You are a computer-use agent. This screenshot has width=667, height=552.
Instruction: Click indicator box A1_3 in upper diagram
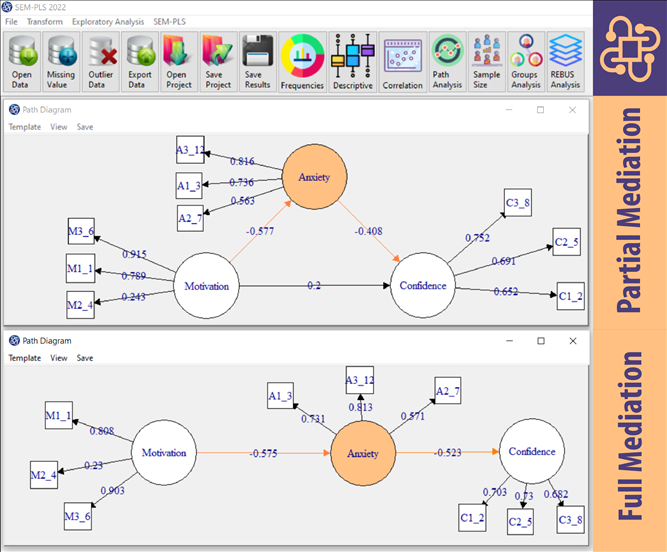[x=189, y=185]
